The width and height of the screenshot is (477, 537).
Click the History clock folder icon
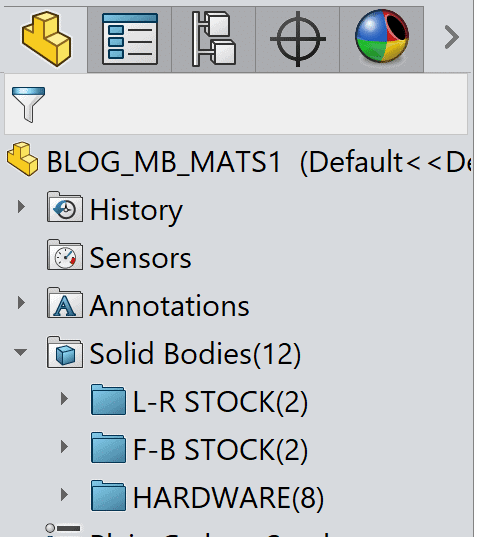pyautogui.click(x=65, y=207)
